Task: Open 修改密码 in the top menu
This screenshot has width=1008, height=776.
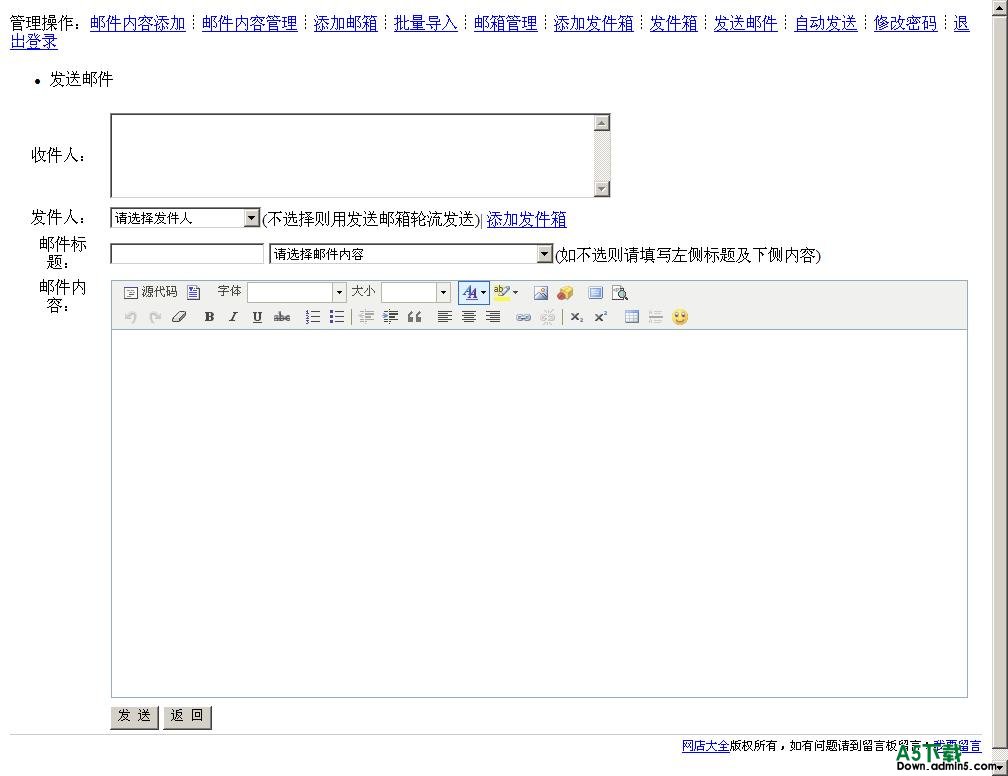Action: [906, 23]
